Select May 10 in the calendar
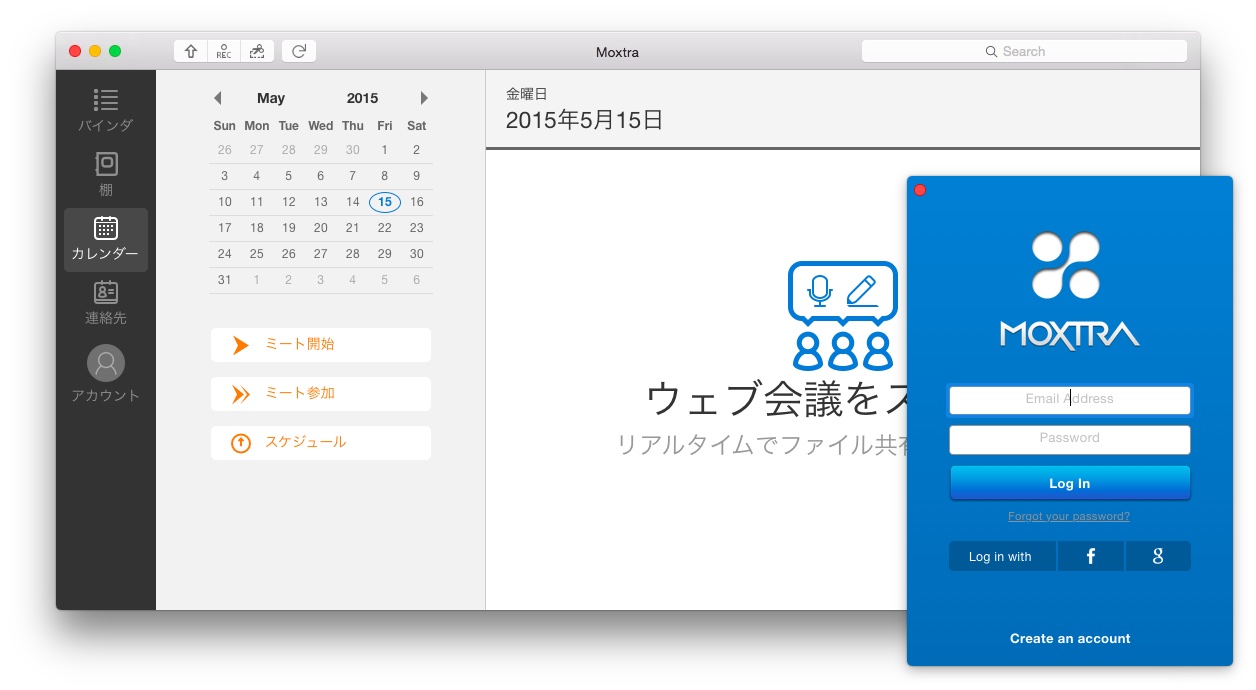Image resolution: width=1256 pixels, height=690 pixels. click(x=225, y=202)
